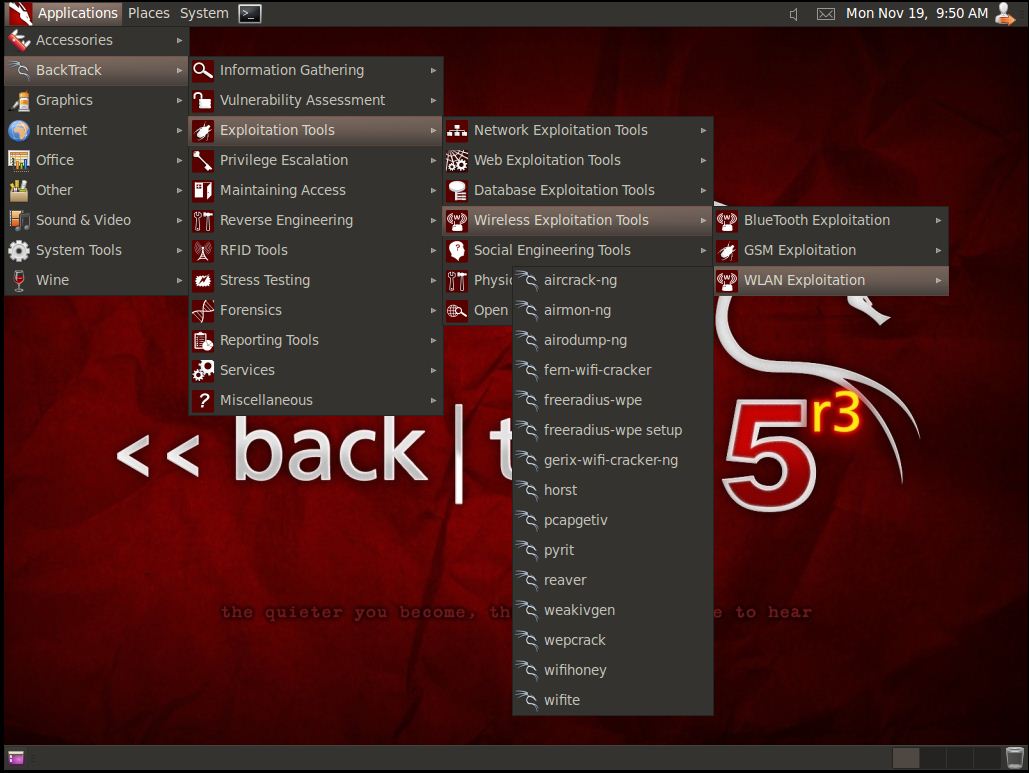Screen dimensions: 1029x773
Task: Select Exploitation Tools menu entry
Action: tap(316, 131)
